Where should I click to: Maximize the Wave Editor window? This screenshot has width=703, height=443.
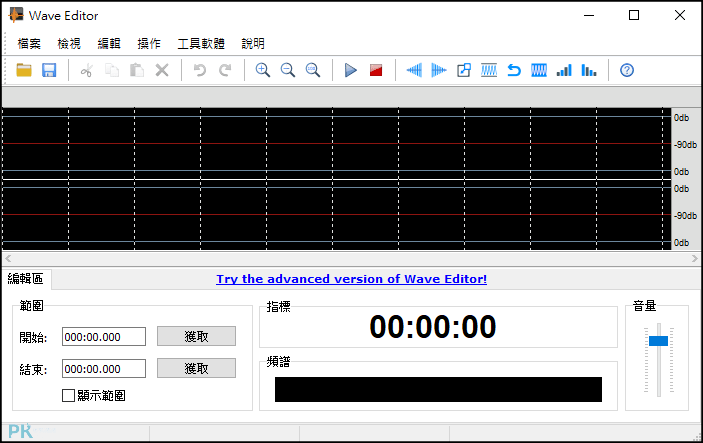coord(634,15)
